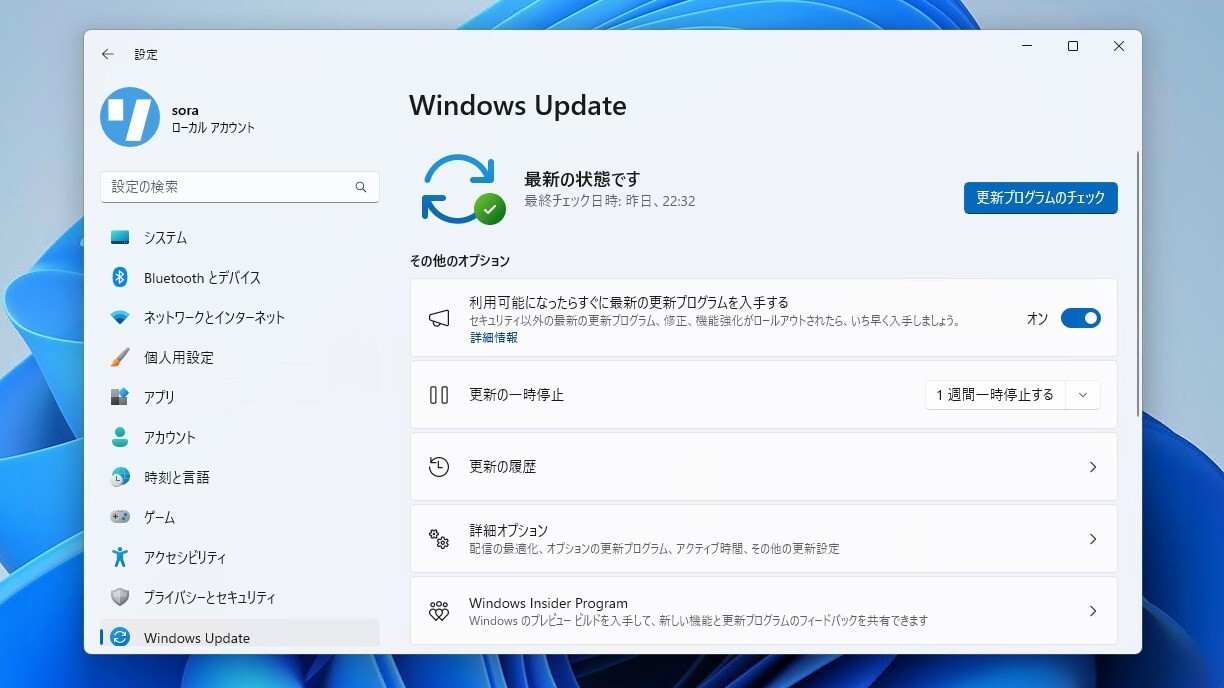Viewport: 1224px width, 688px height.
Task: Open the 1 週間一時停止する dropdown arrow
Action: 1083,395
